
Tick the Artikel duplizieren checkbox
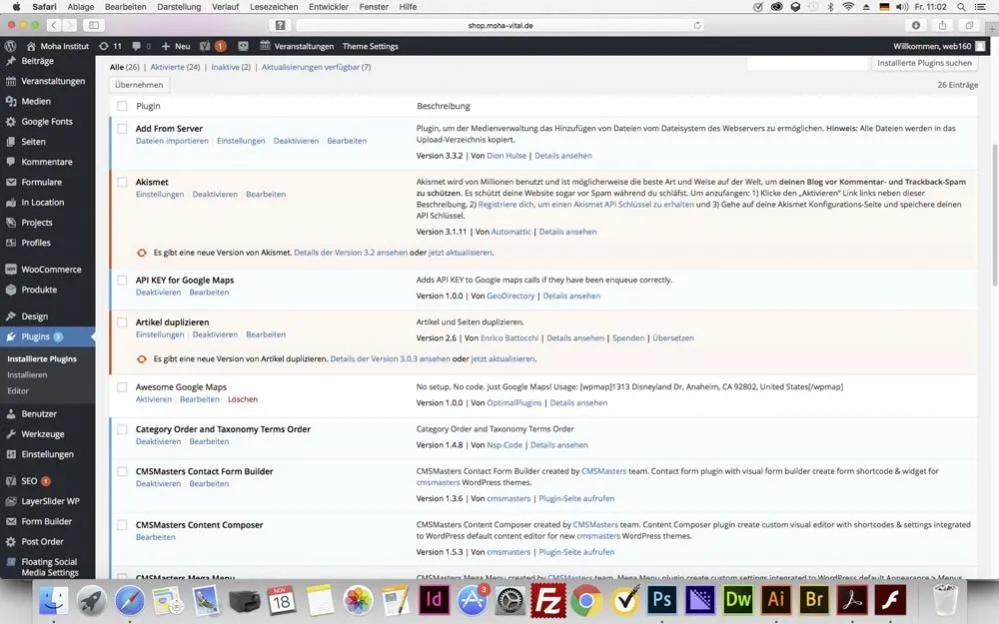coord(122,322)
